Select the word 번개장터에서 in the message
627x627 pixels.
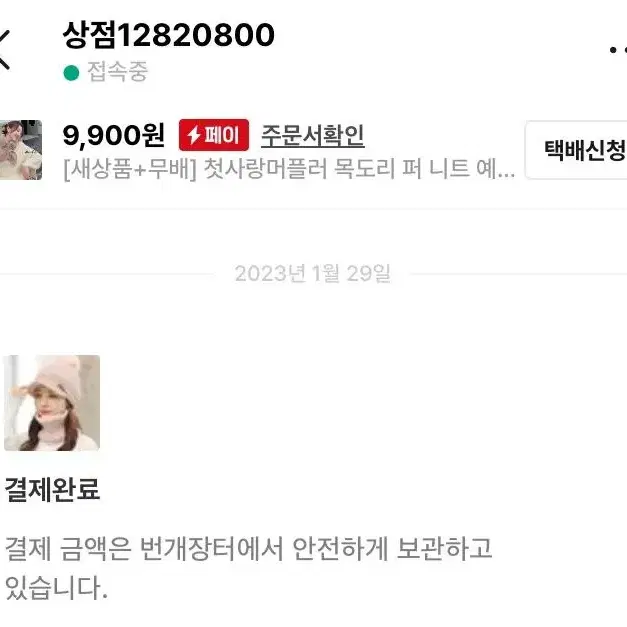(212, 549)
